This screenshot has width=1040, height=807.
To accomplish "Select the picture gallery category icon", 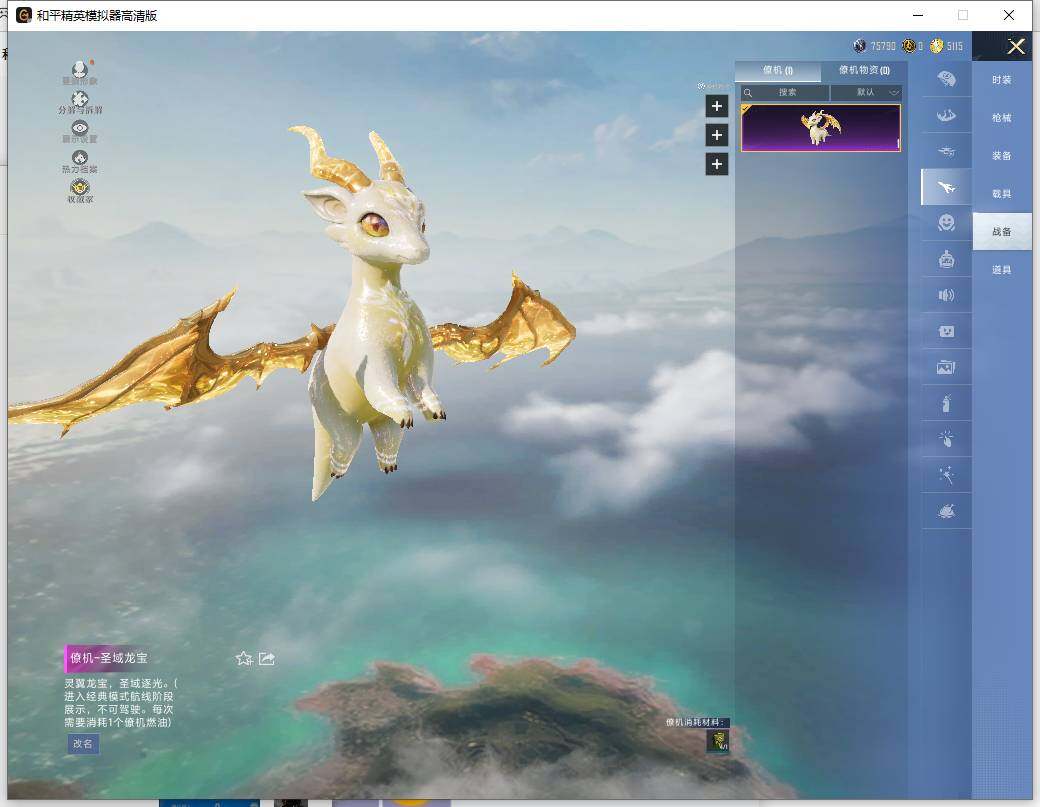I will (x=946, y=367).
